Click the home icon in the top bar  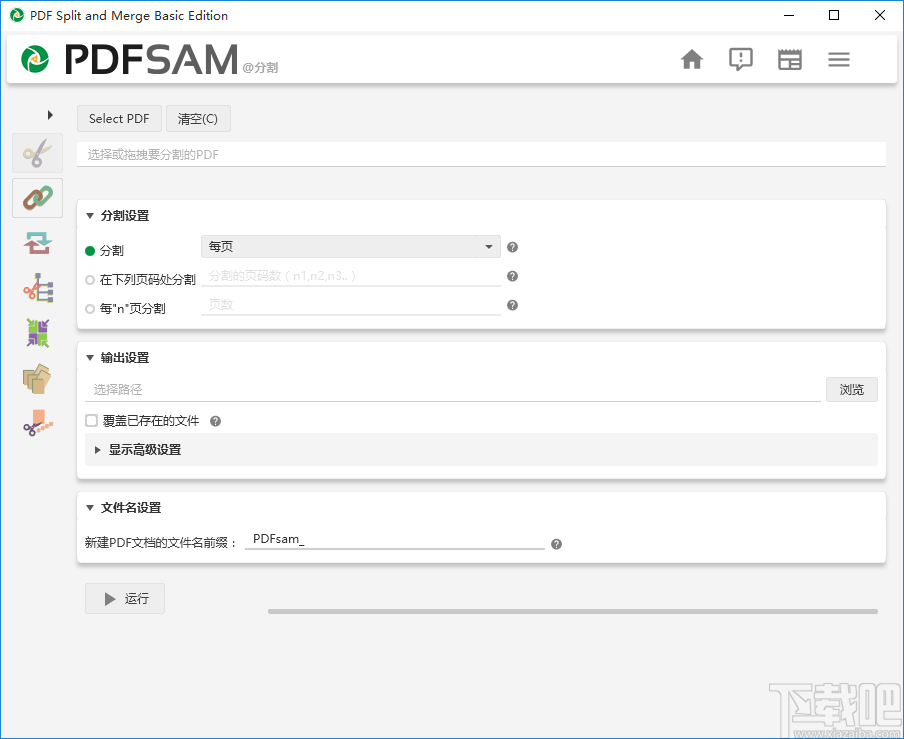[x=691, y=59]
